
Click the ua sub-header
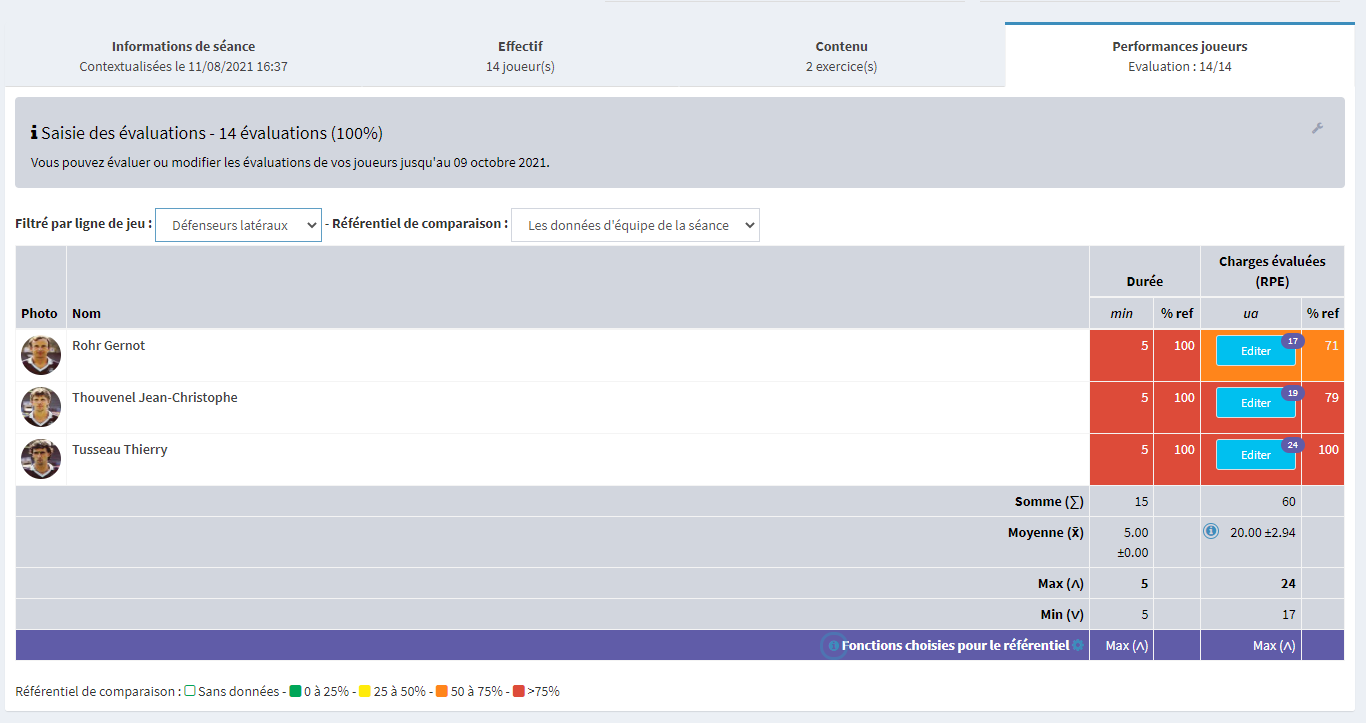coord(1250,313)
